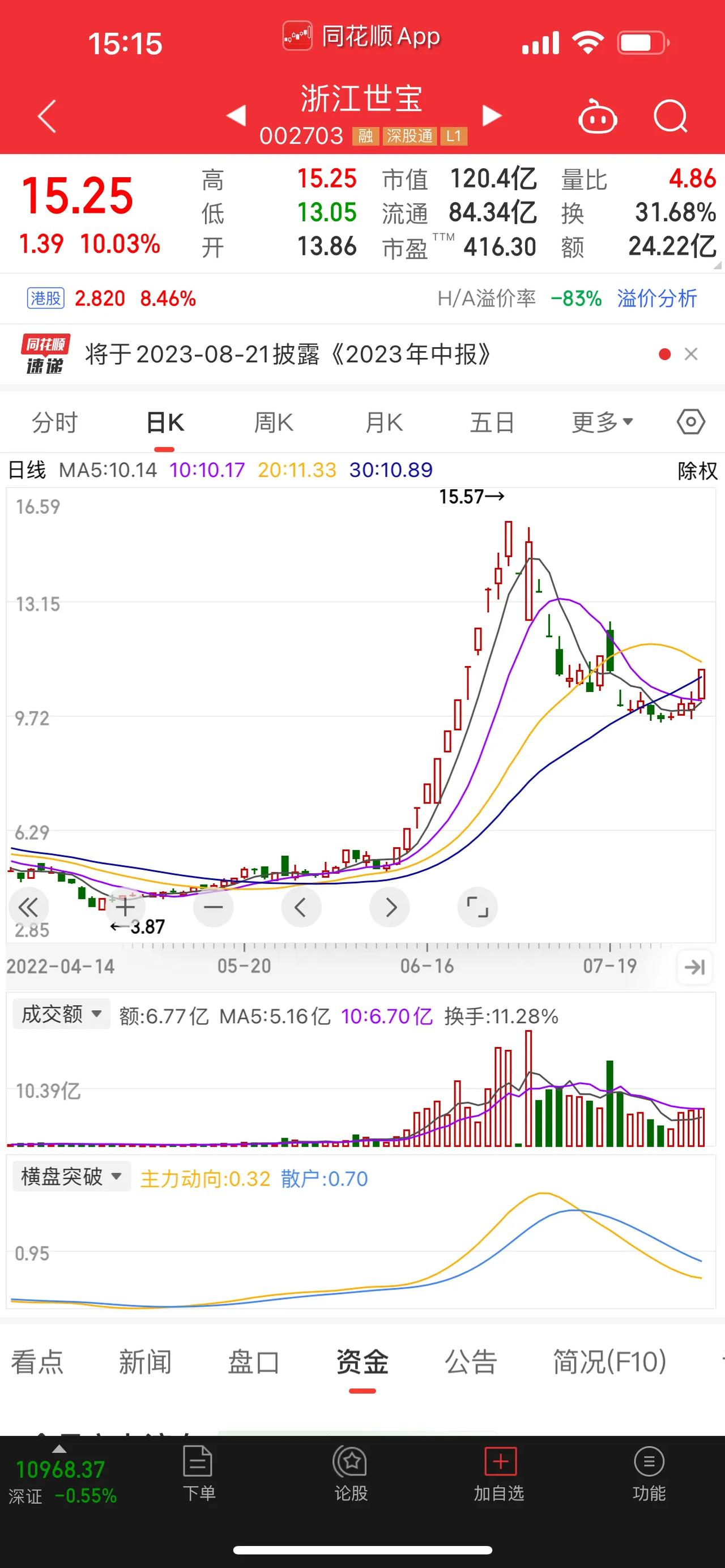Tap the blue 30:10.89 MA label
Screen dimensions: 725x1568
(x=391, y=470)
